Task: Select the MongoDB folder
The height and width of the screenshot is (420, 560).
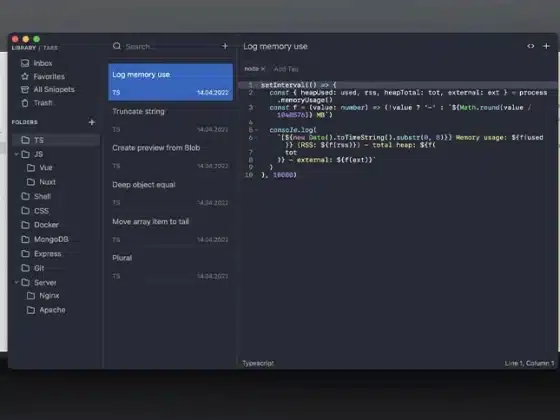Action: pyautogui.click(x=45, y=239)
